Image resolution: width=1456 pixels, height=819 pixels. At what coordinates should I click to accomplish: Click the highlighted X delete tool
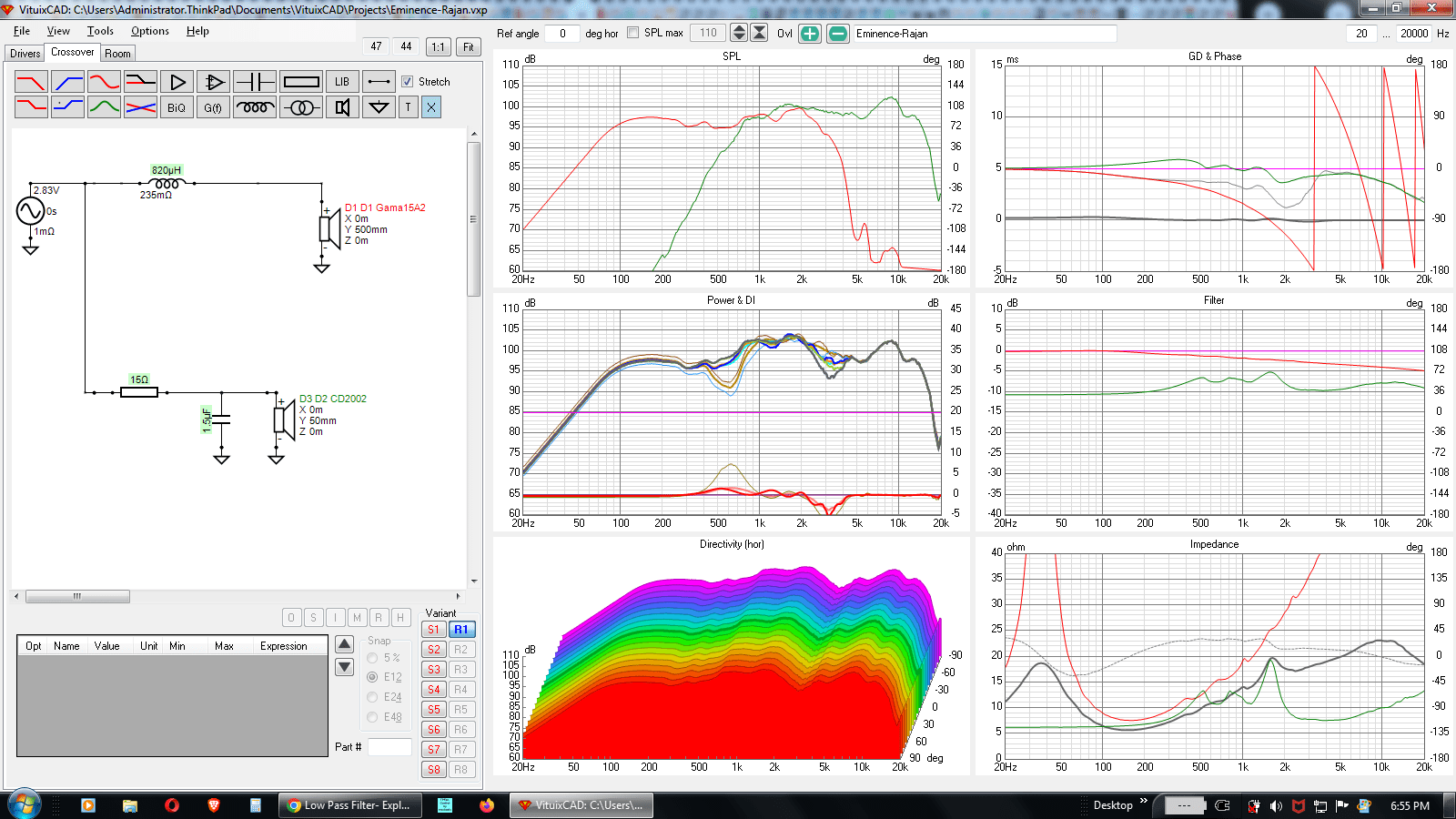coord(431,107)
